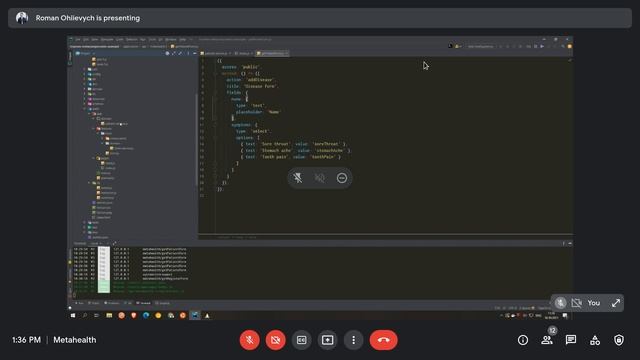Image resolution: width=640 pixels, height=360 pixels.
Task: Click the "You" self-view label
Action: (x=593, y=303)
